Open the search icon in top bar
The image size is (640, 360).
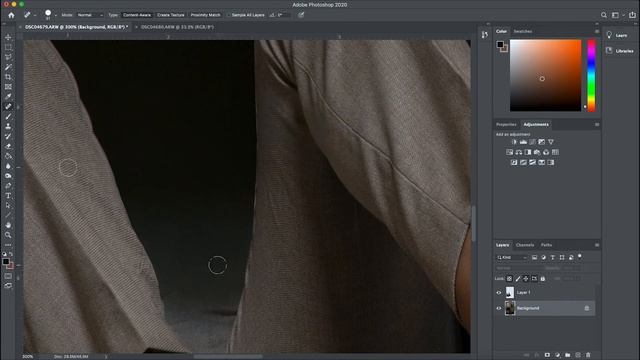coord(604,15)
